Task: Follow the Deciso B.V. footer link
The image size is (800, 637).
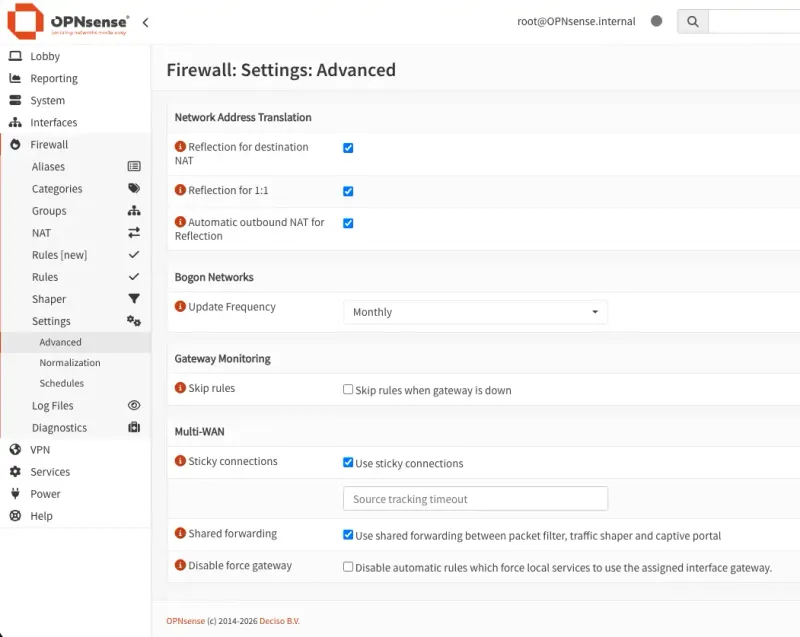Action: point(280,620)
